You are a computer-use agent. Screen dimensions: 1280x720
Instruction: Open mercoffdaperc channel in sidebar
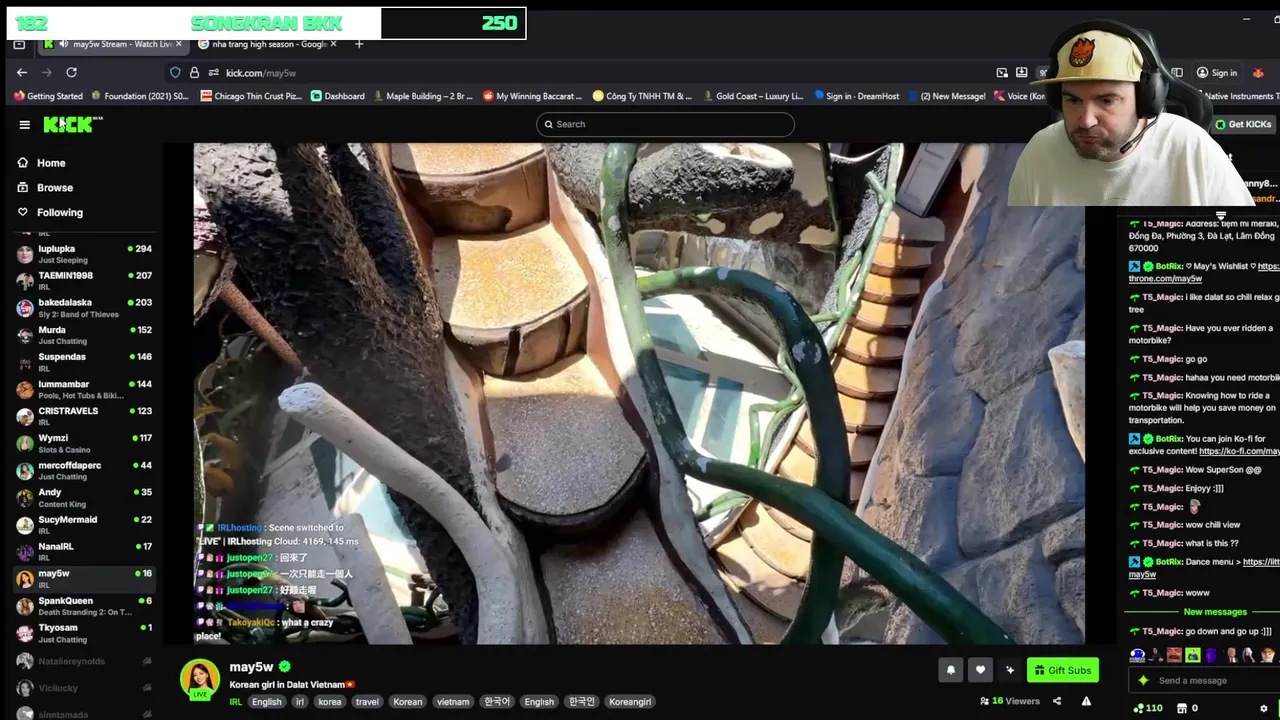point(84,470)
